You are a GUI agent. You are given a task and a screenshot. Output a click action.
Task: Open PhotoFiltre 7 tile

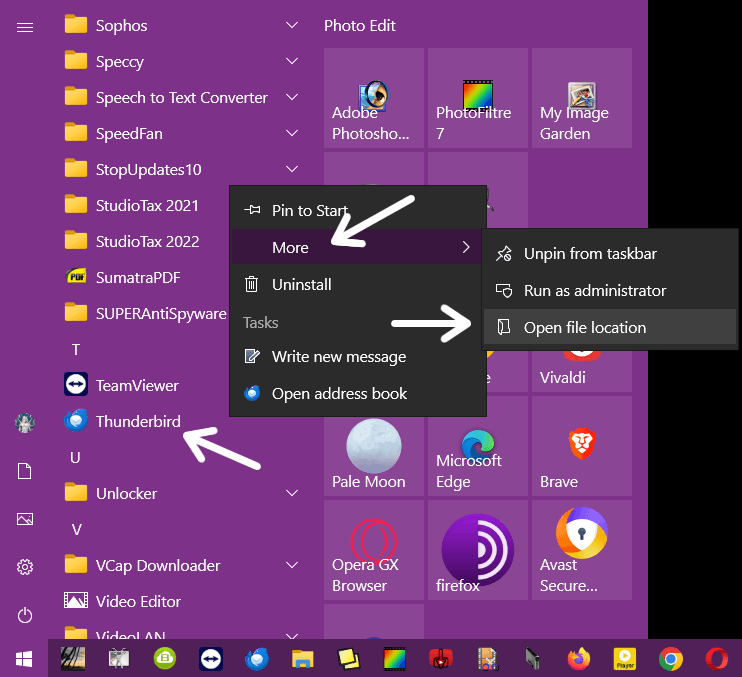click(478, 98)
